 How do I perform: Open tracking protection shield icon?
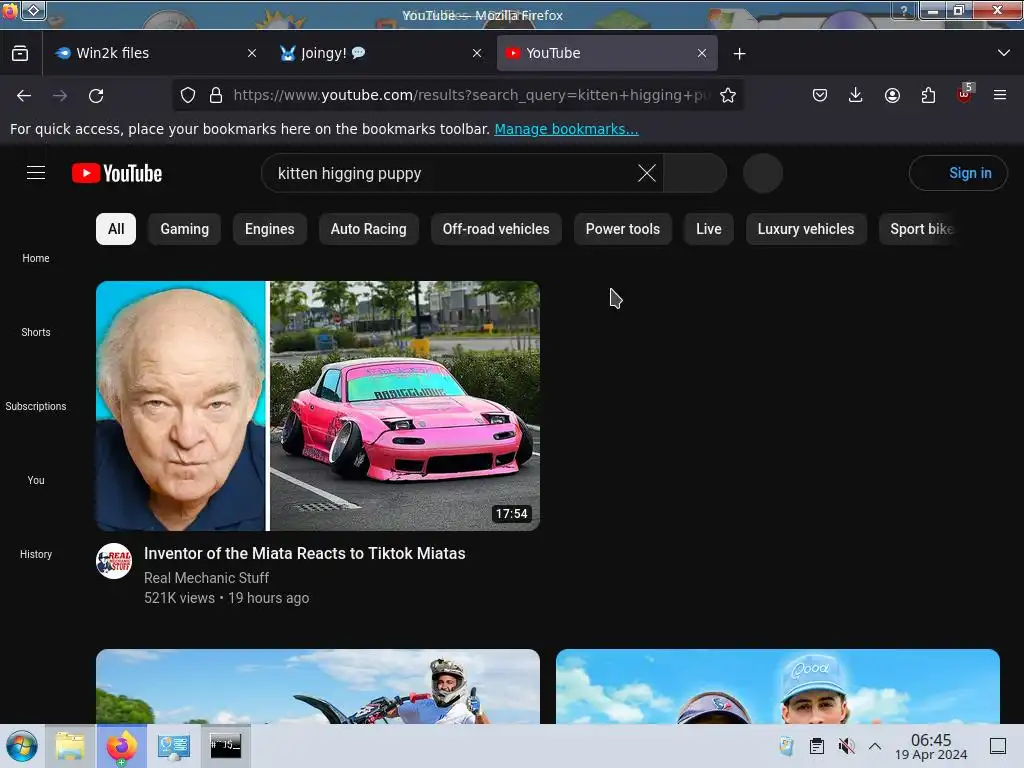(188, 95)
